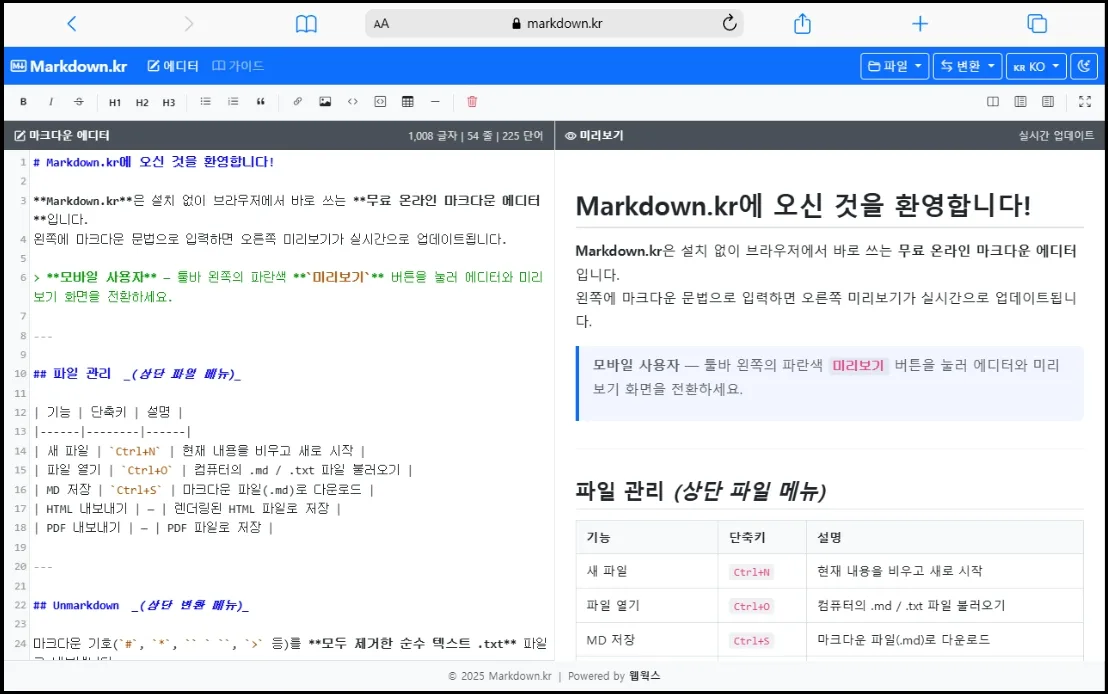Click the 미리보기 preview panel header

594,135
